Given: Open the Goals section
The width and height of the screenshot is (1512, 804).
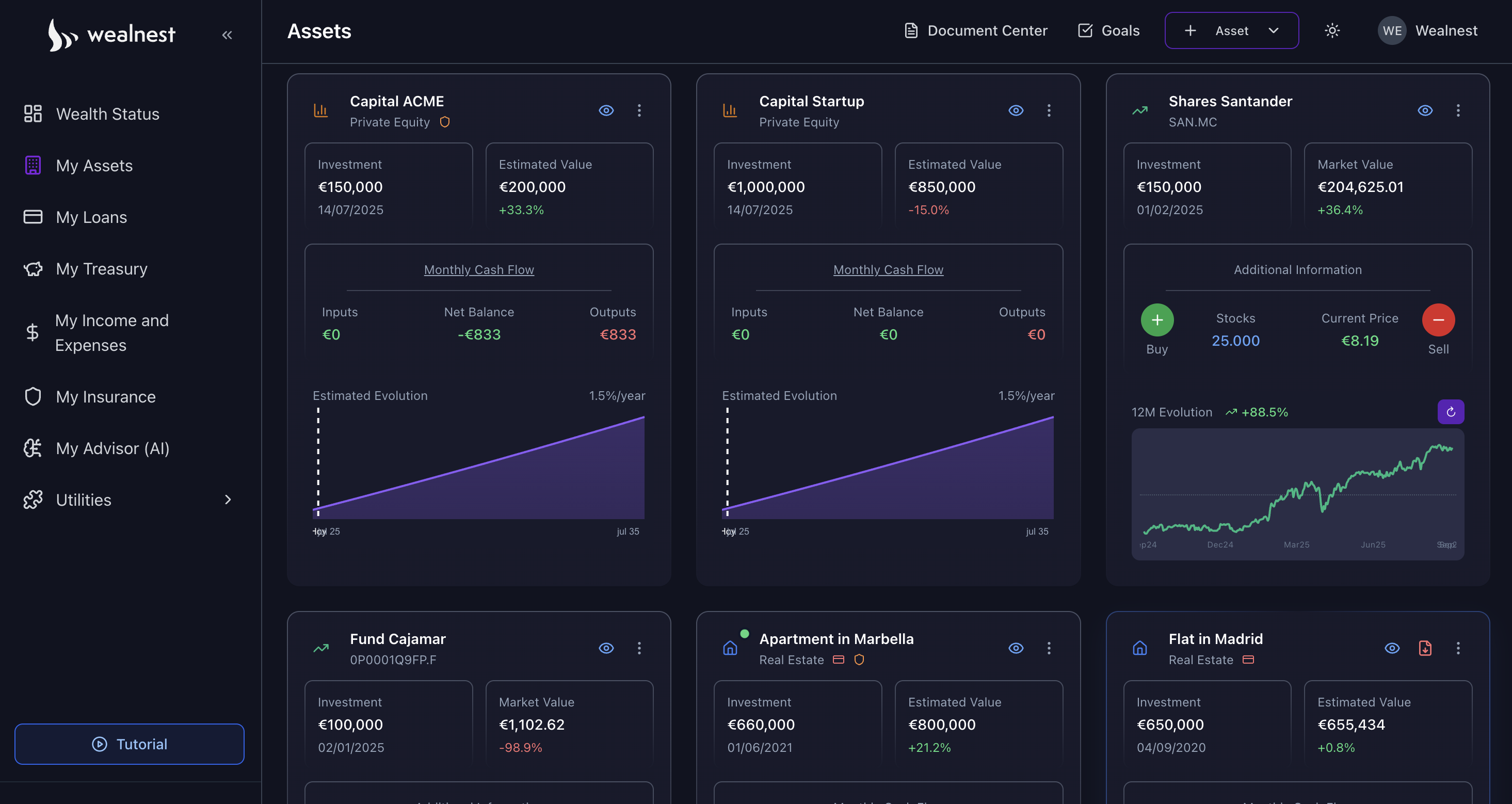Looking at the screenshot, I should click(1107, 30).
